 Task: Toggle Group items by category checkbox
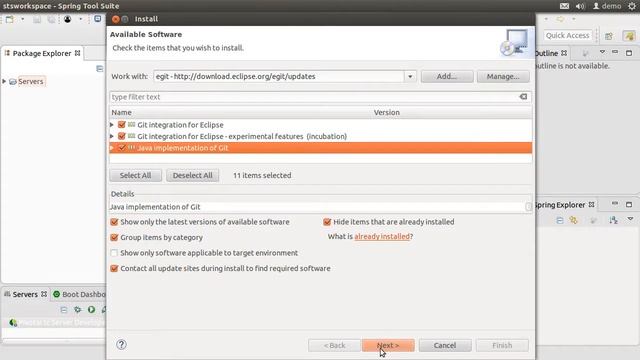pyautogui.click(x=114, y=238)
